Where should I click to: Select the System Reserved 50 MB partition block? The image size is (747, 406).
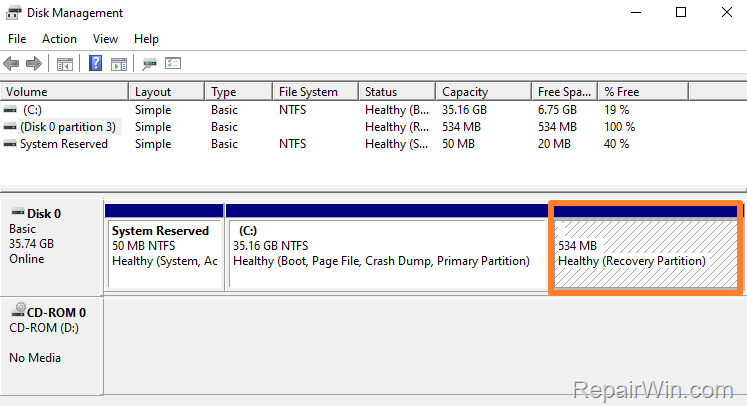(165, 254)
